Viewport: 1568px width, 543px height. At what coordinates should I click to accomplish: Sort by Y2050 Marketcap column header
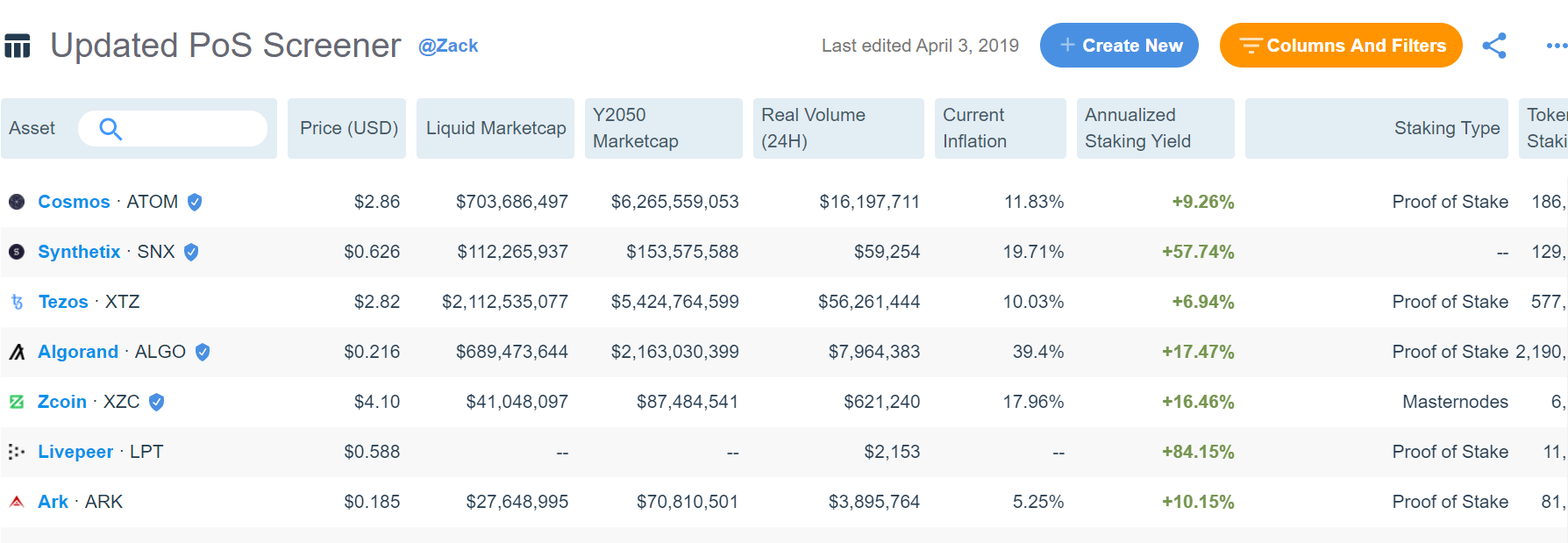pos(664,128)
